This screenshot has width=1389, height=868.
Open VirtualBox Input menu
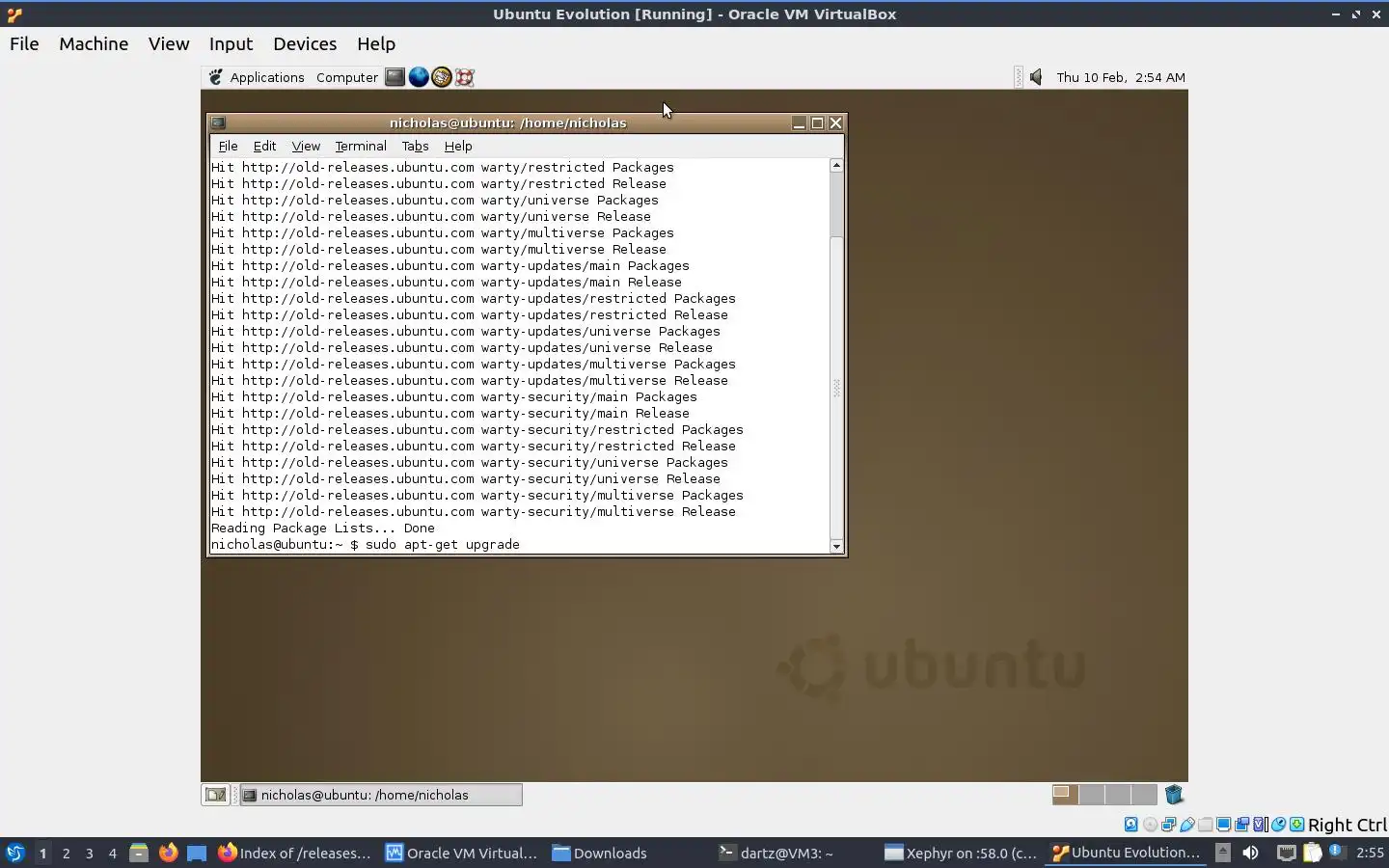231,43
